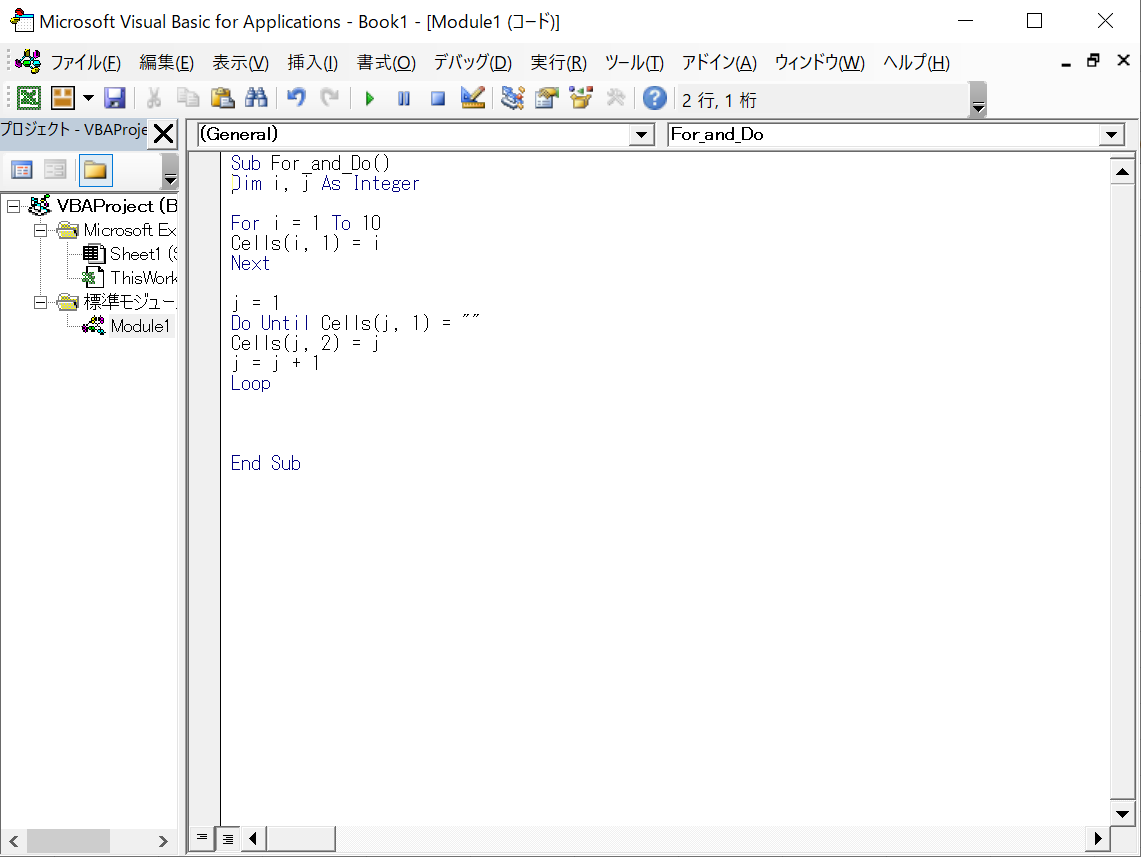Undo the last edit
This screenshot has height=857, width=1141.
(295, 97)
